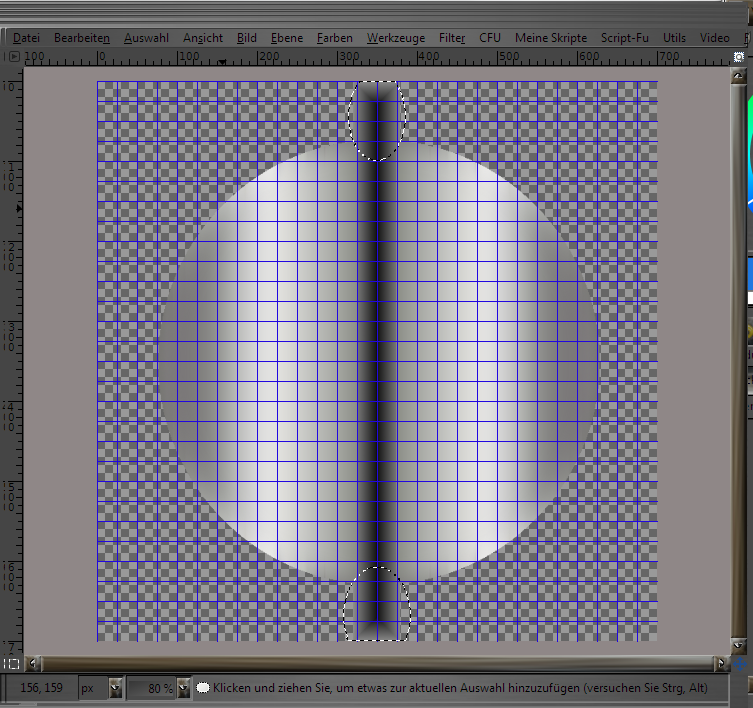Open the Datei menu
This screenshot has height=708, width=753.
coord(27,38)
